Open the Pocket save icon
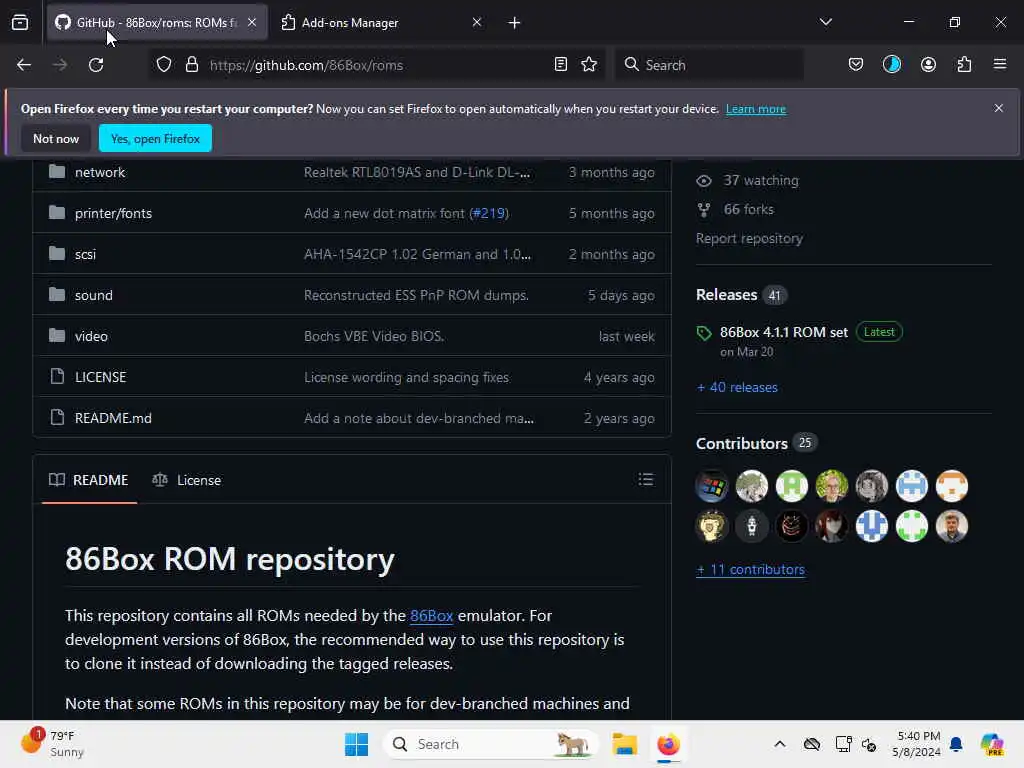This screenshot has width=1024, height=768. [856, 65]
